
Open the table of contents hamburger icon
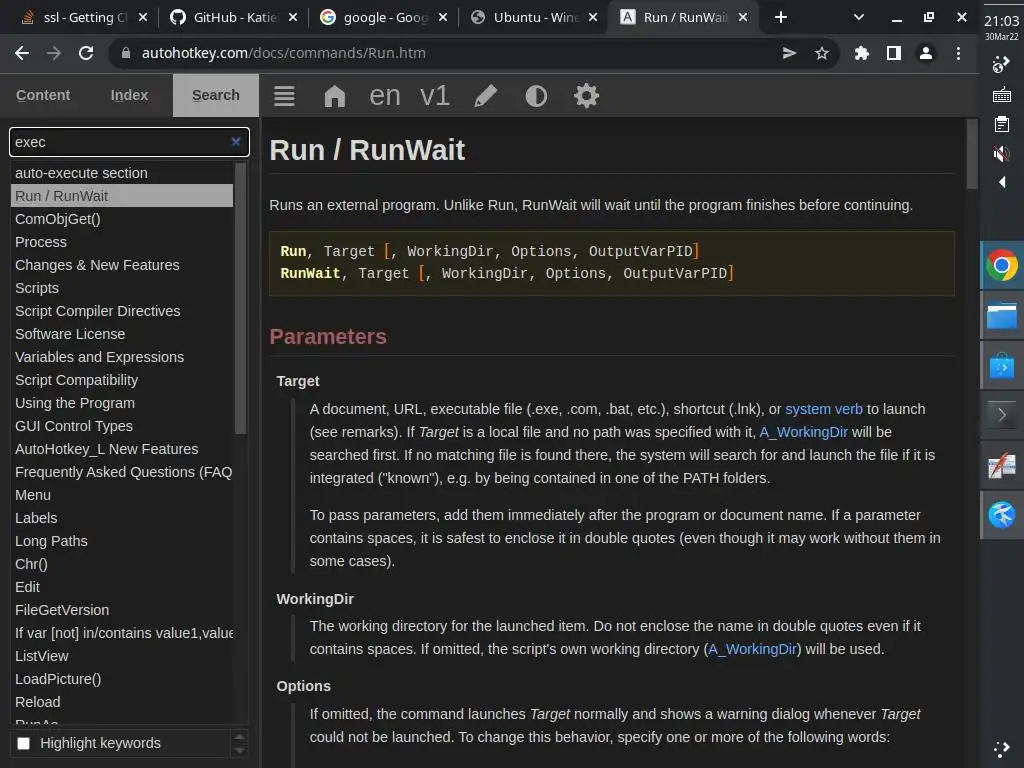coord(284,96)
